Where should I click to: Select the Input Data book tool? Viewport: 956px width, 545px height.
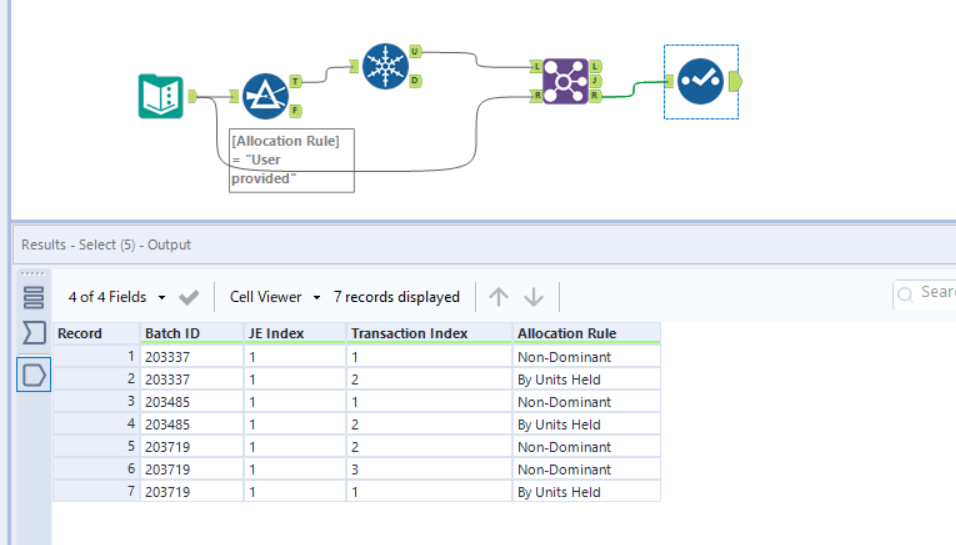point(161,96)
